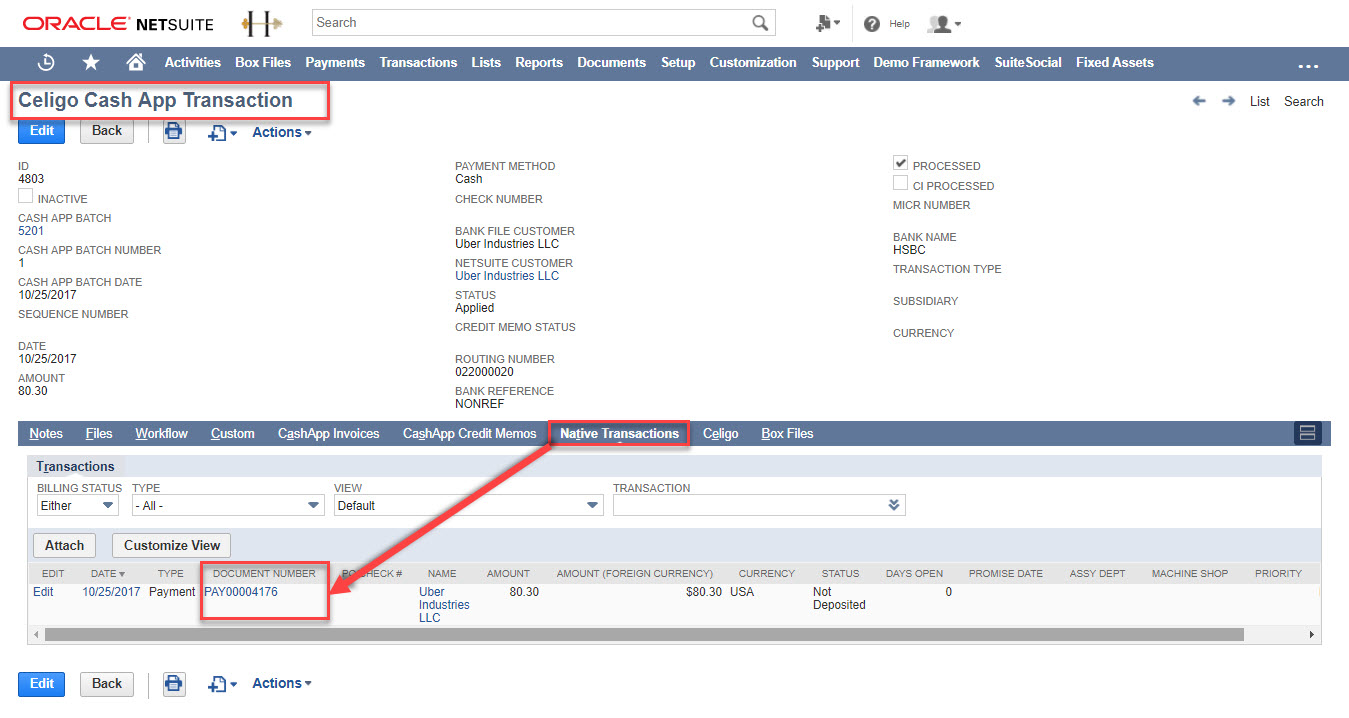Image resolution: width=1349 pixels, height=718 pixels.
Task: Go to previous record arrow
Action: click(x=1199, y=101)
